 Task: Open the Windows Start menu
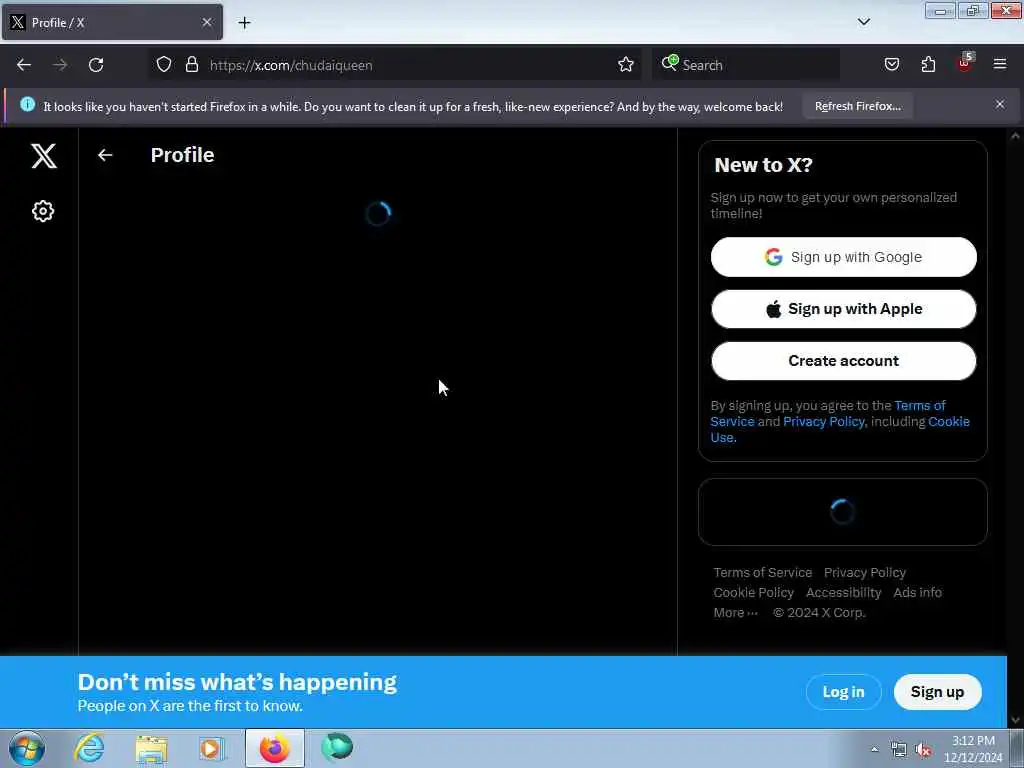pyautogui.click(x=26, y=748)
